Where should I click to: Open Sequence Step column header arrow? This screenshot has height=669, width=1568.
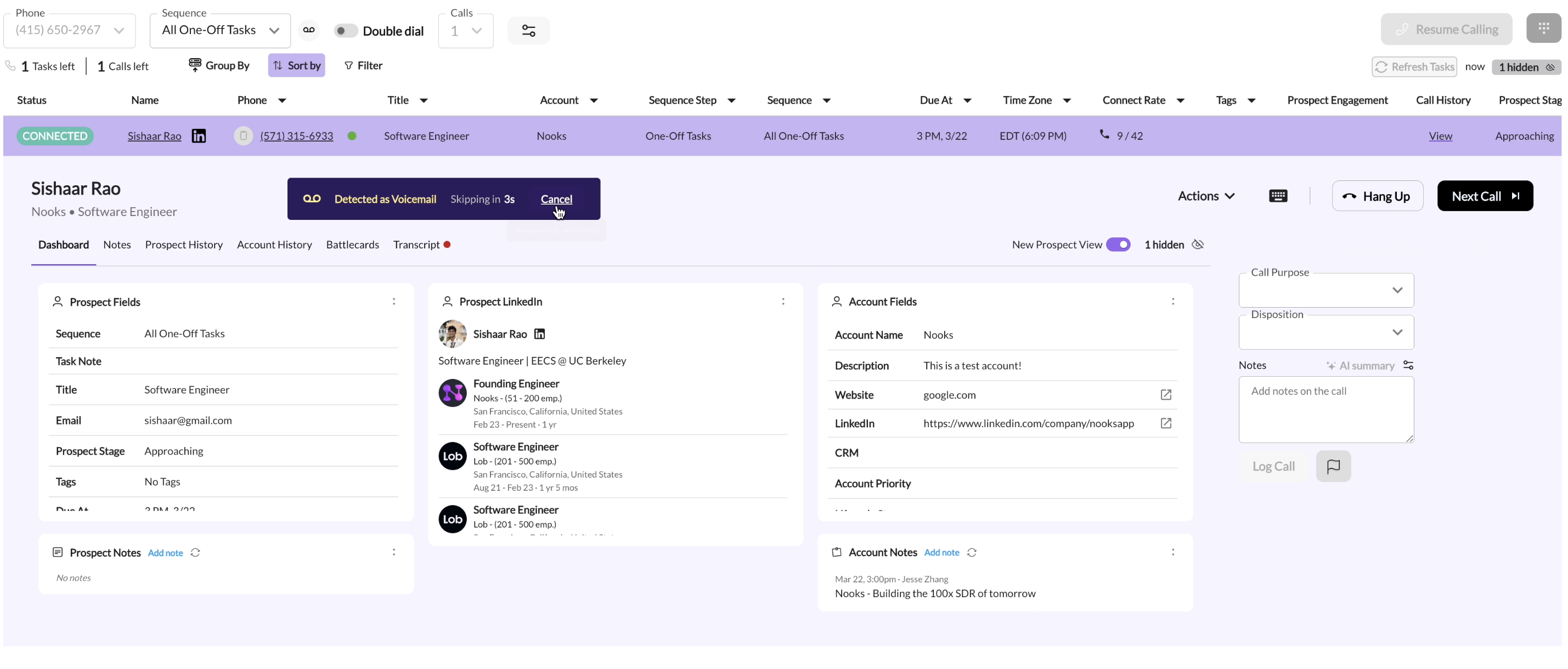coord(731,100)
